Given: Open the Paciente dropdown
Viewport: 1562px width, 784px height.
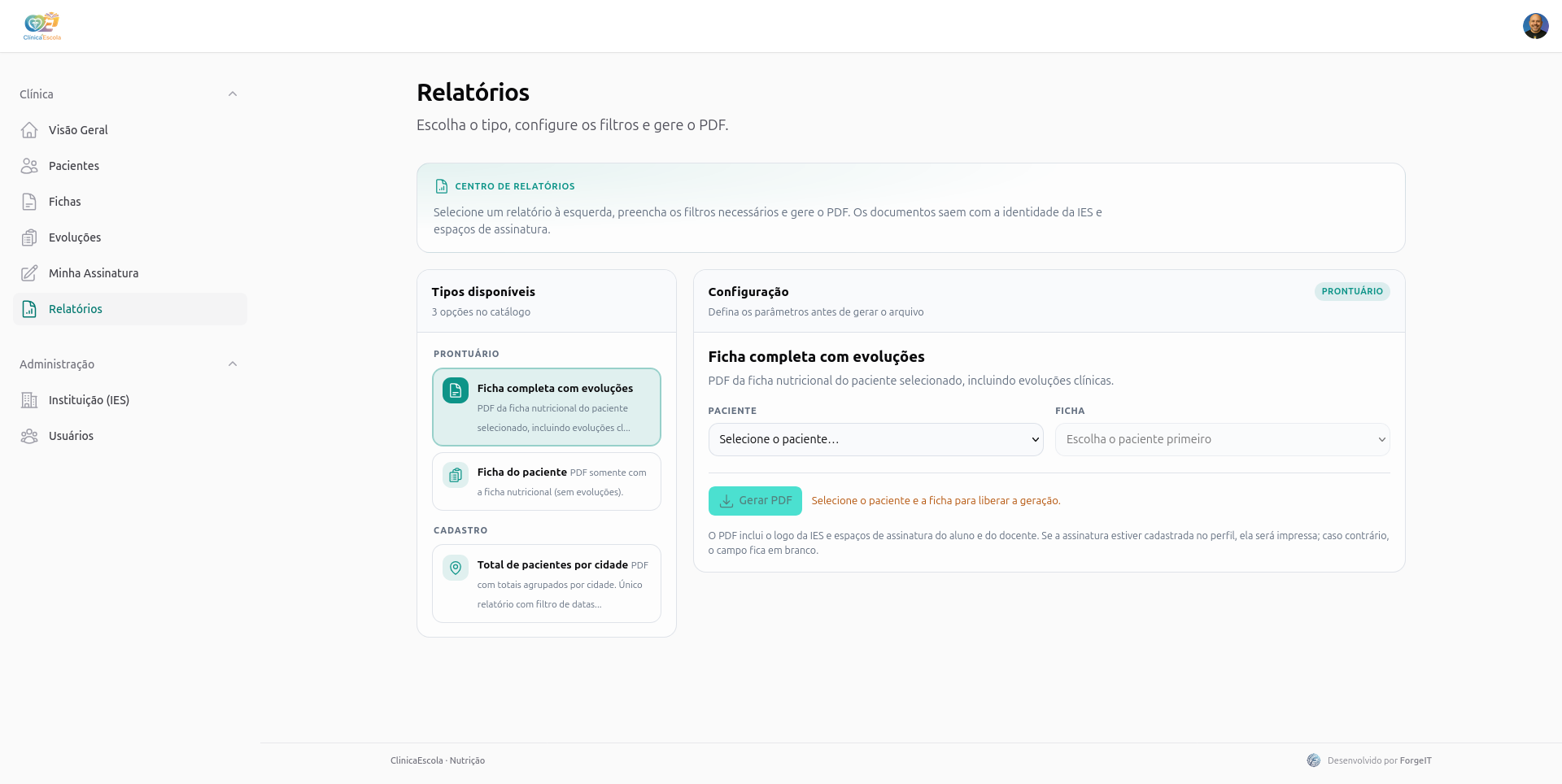Looking at the screenshot, I should pyautogui.click(x=875, y=439).
